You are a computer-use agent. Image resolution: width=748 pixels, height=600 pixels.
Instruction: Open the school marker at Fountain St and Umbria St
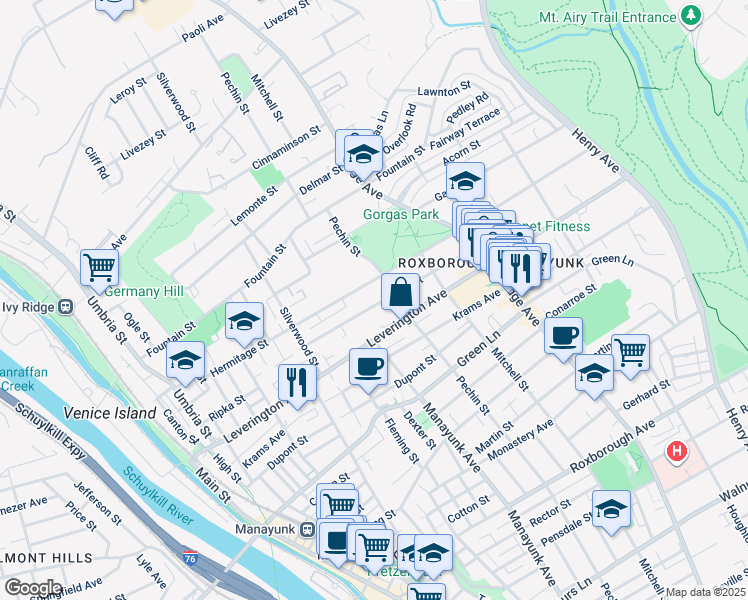186,362
